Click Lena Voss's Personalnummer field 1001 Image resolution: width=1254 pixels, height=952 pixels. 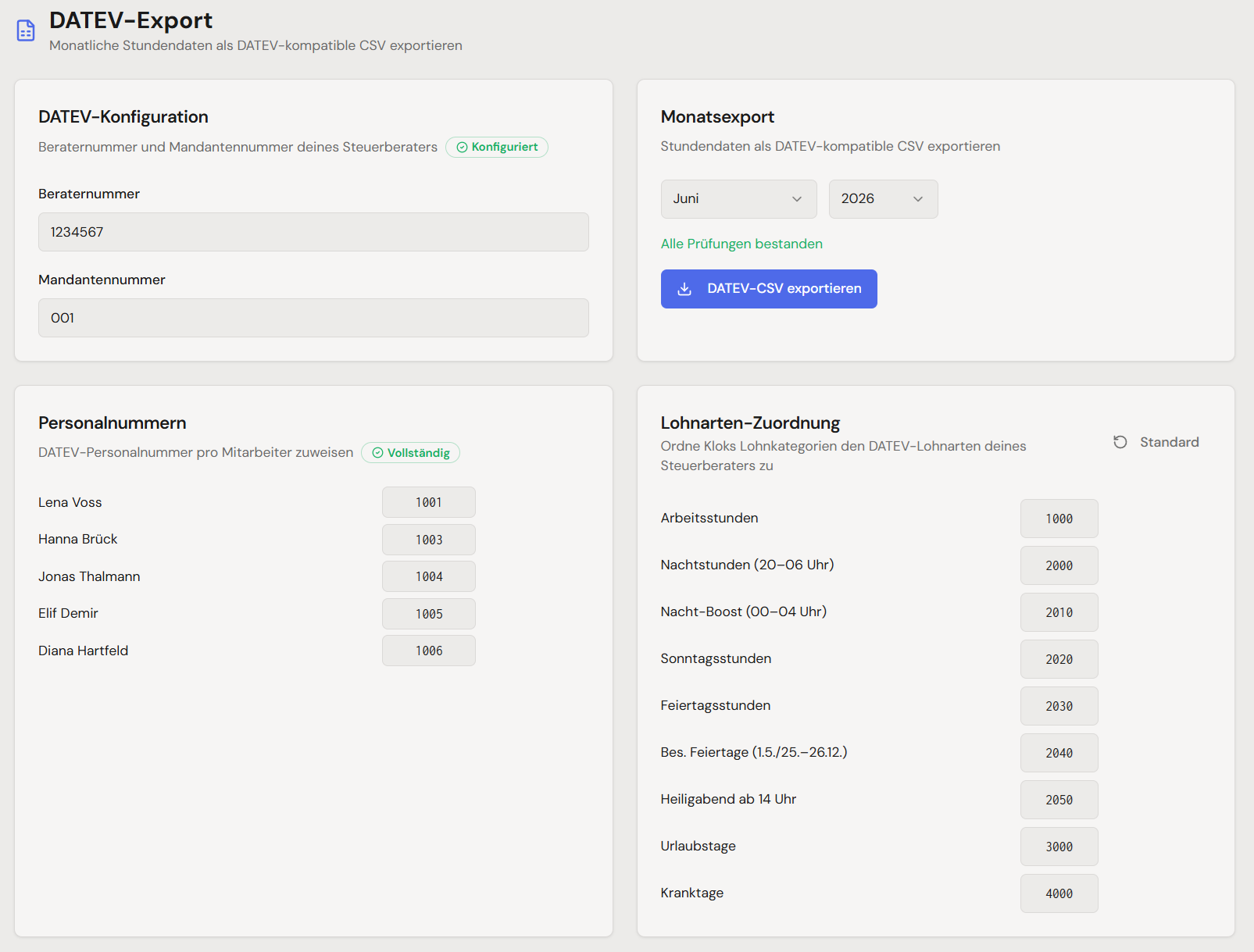(428, 502)
